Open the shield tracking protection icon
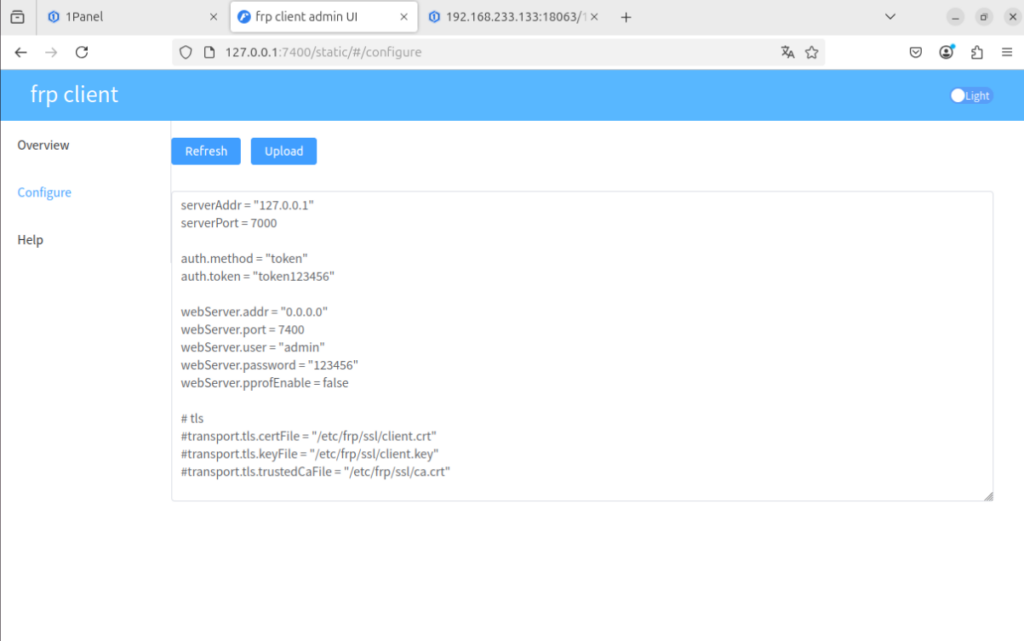Viewport: 1024px width, 641px height. pos(185,52)
